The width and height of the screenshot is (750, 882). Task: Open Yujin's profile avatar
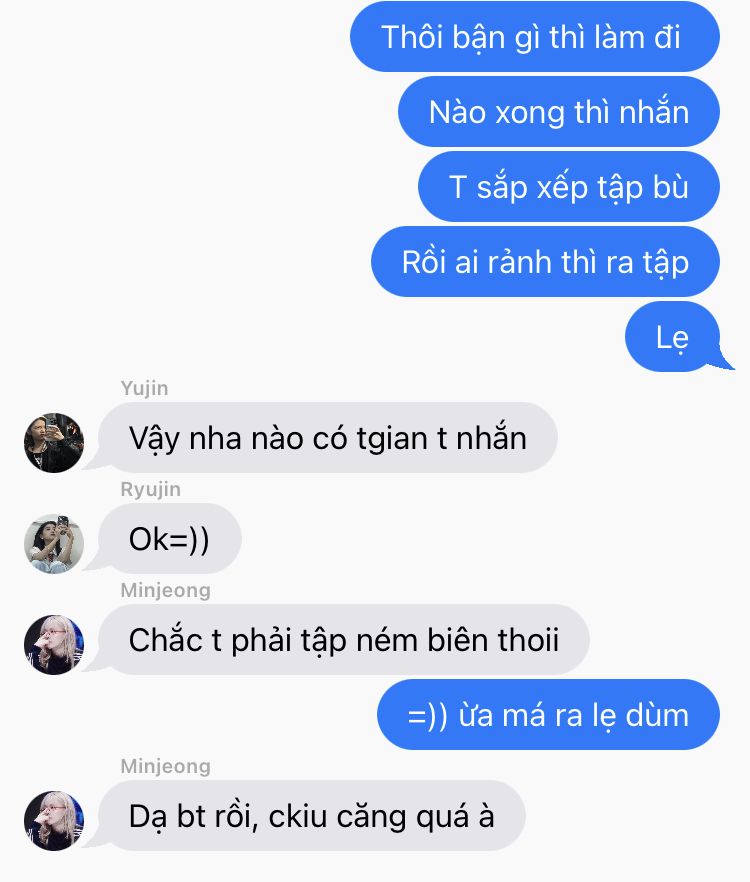point(54,443)
